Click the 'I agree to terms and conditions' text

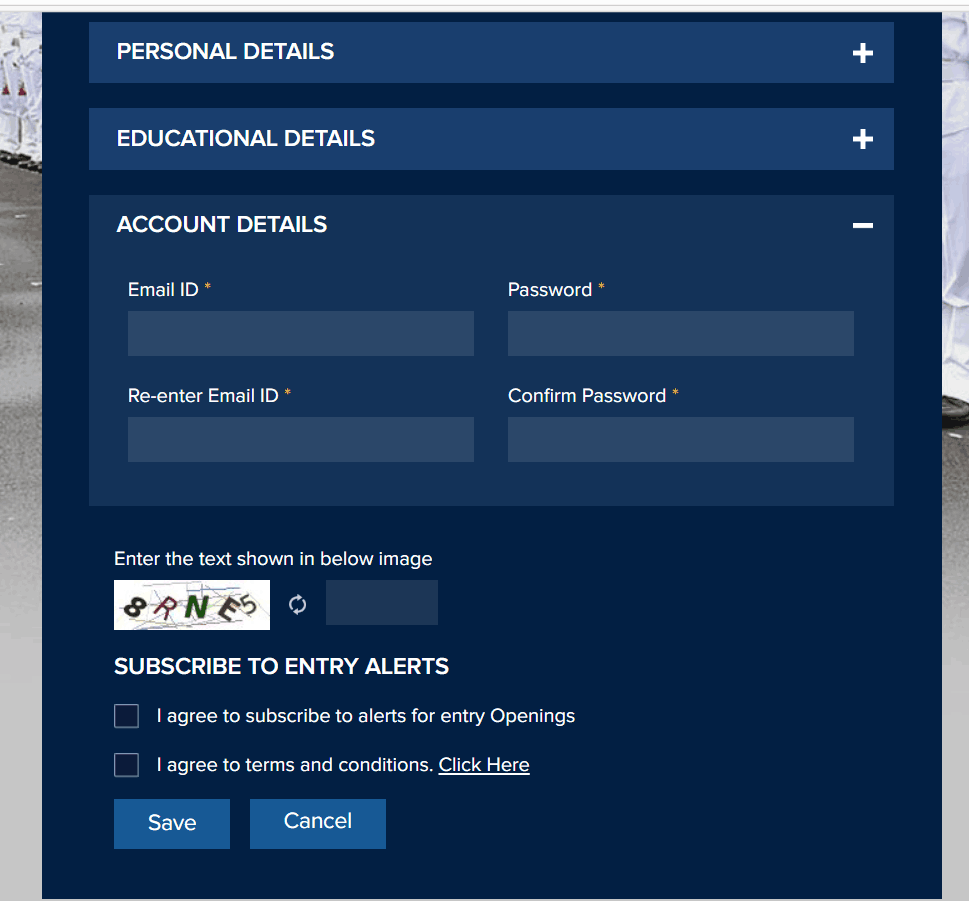295,765
